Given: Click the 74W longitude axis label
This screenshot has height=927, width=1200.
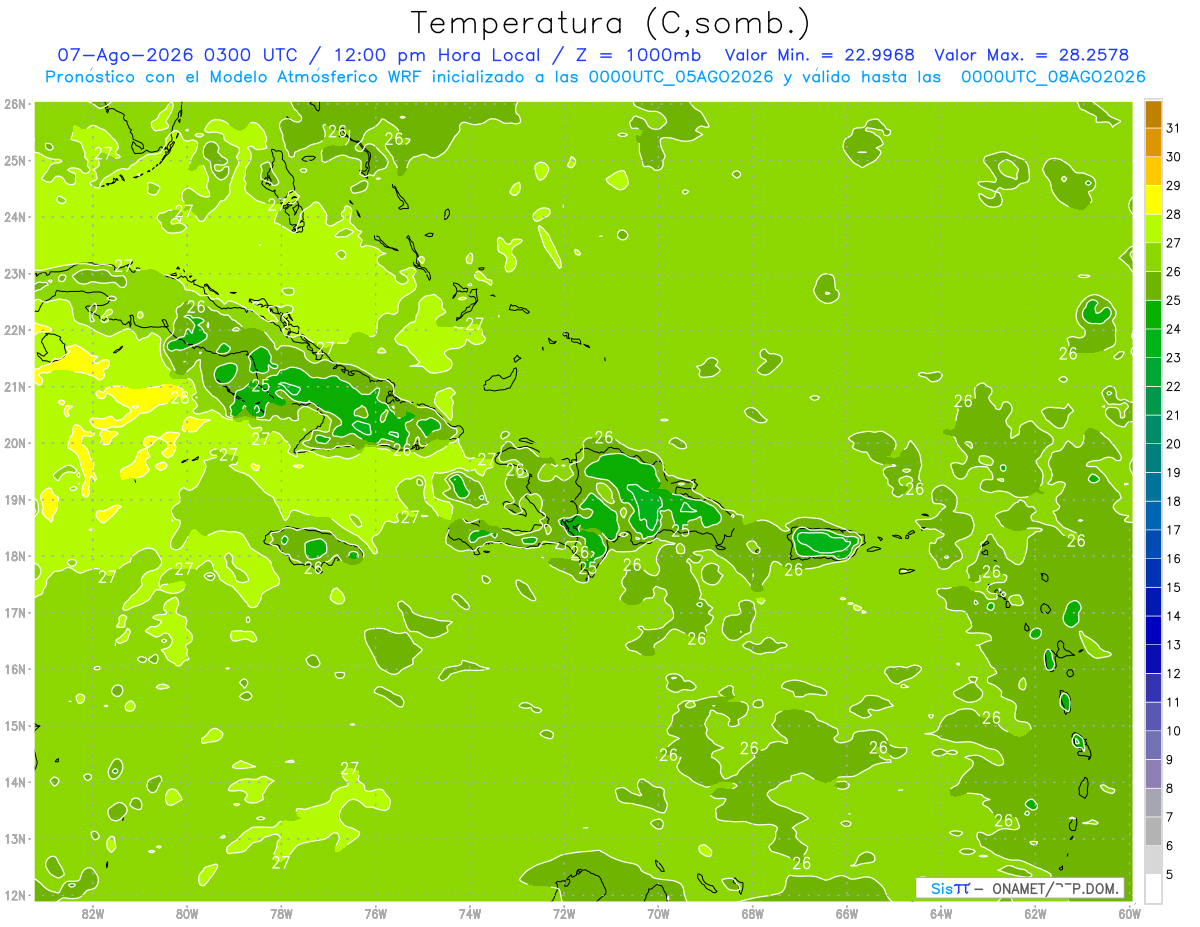Looking at the screenshot, I should pos(469,912).
